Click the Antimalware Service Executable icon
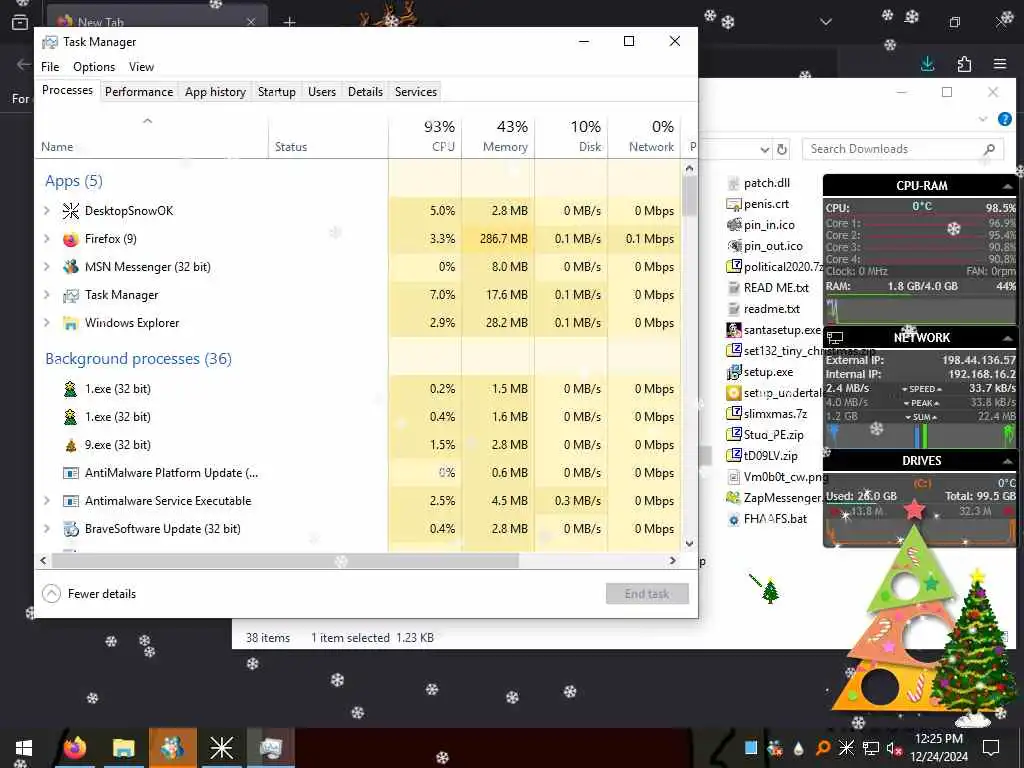 pyautogui.click(x=71, y=502)
